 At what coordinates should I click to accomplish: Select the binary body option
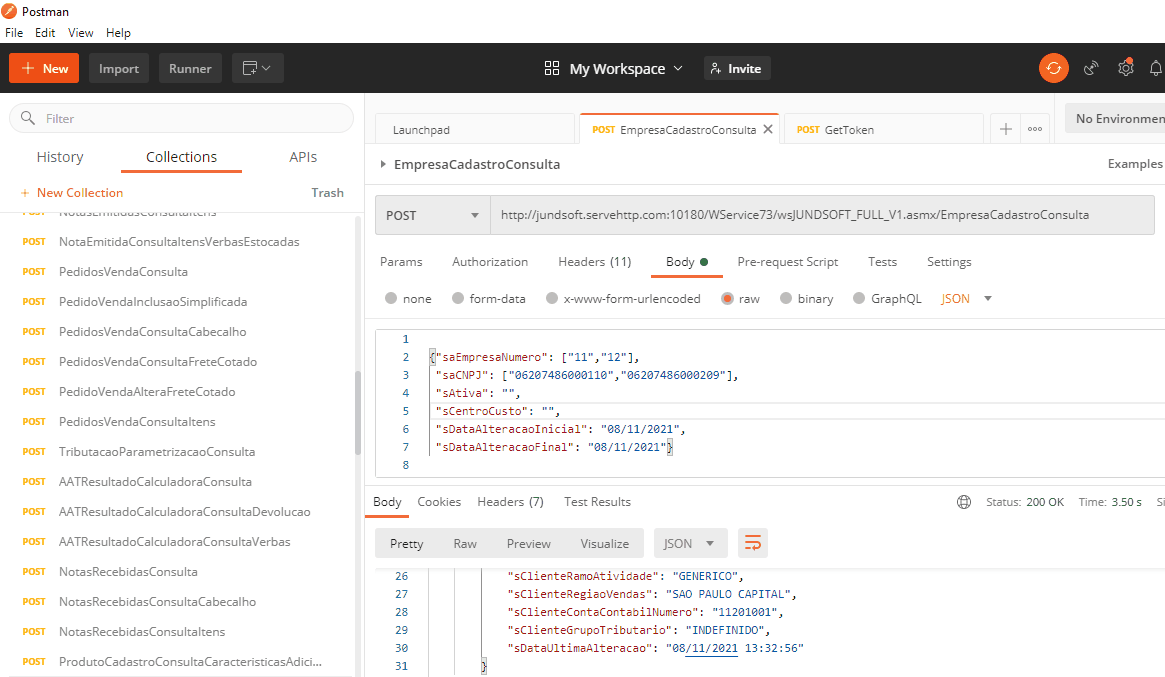(786, 299)
